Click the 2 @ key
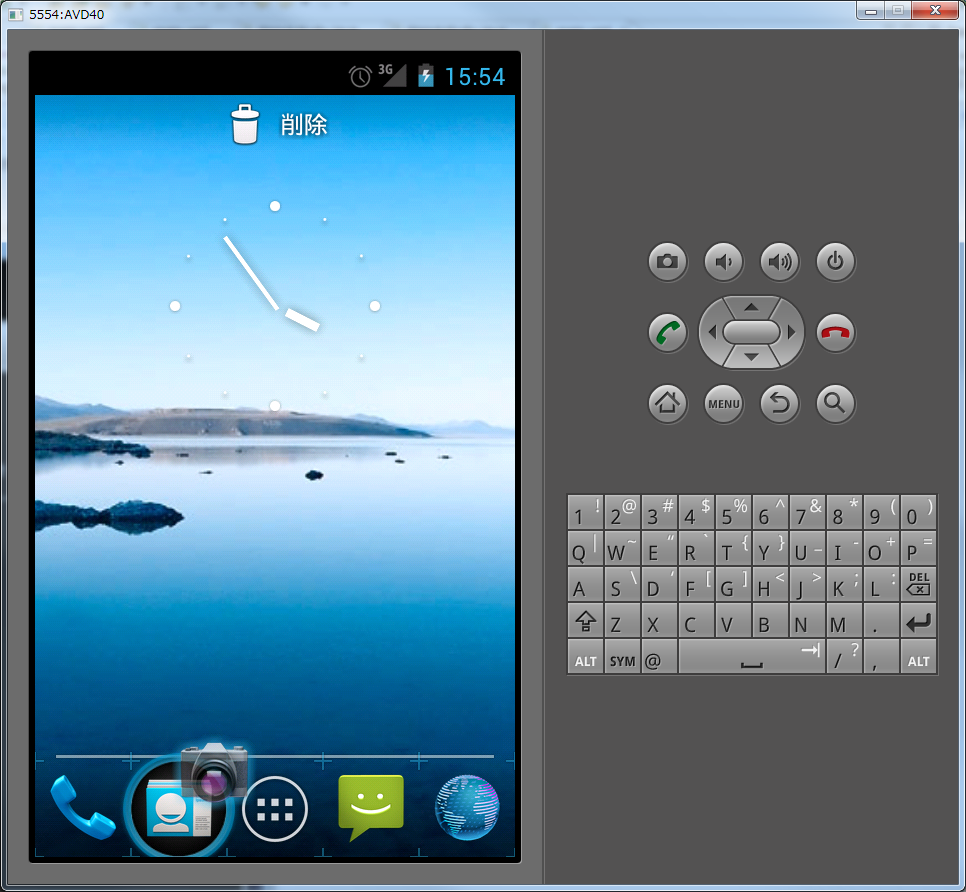This screenshot has width=966, height=892. pos(622,513)
